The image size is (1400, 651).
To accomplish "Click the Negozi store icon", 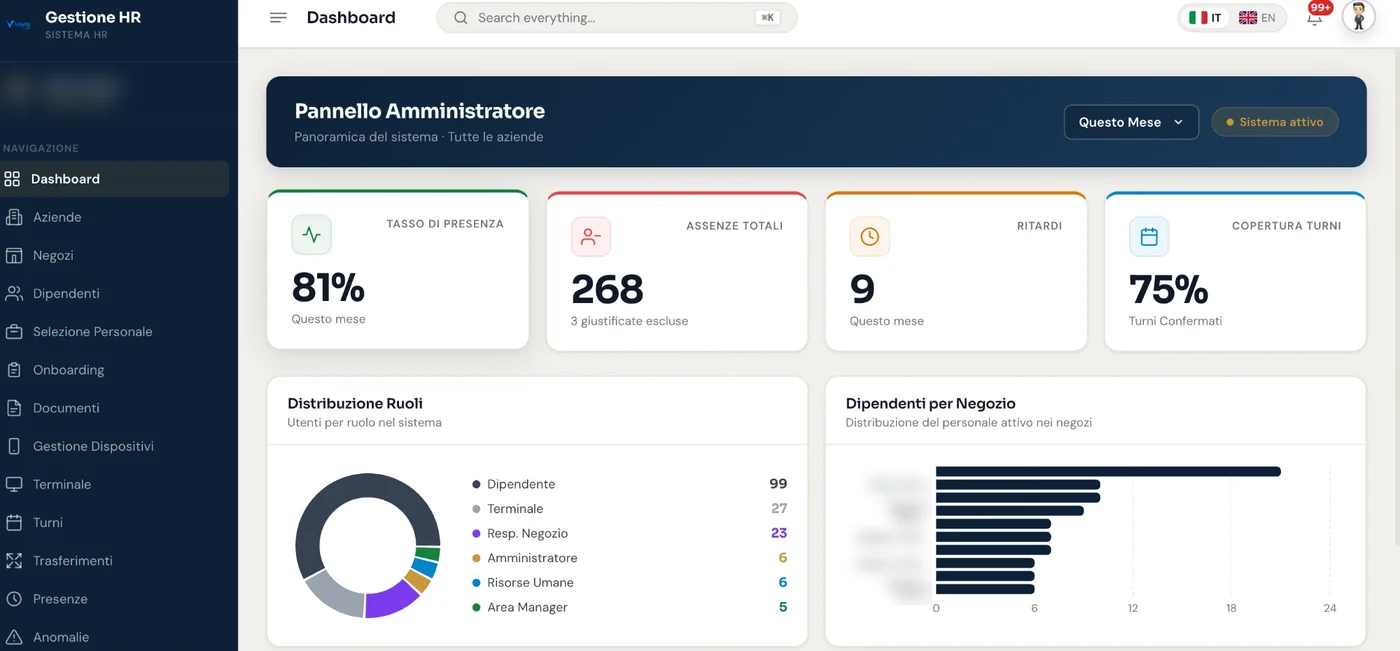I will click(x=14, y=255).
